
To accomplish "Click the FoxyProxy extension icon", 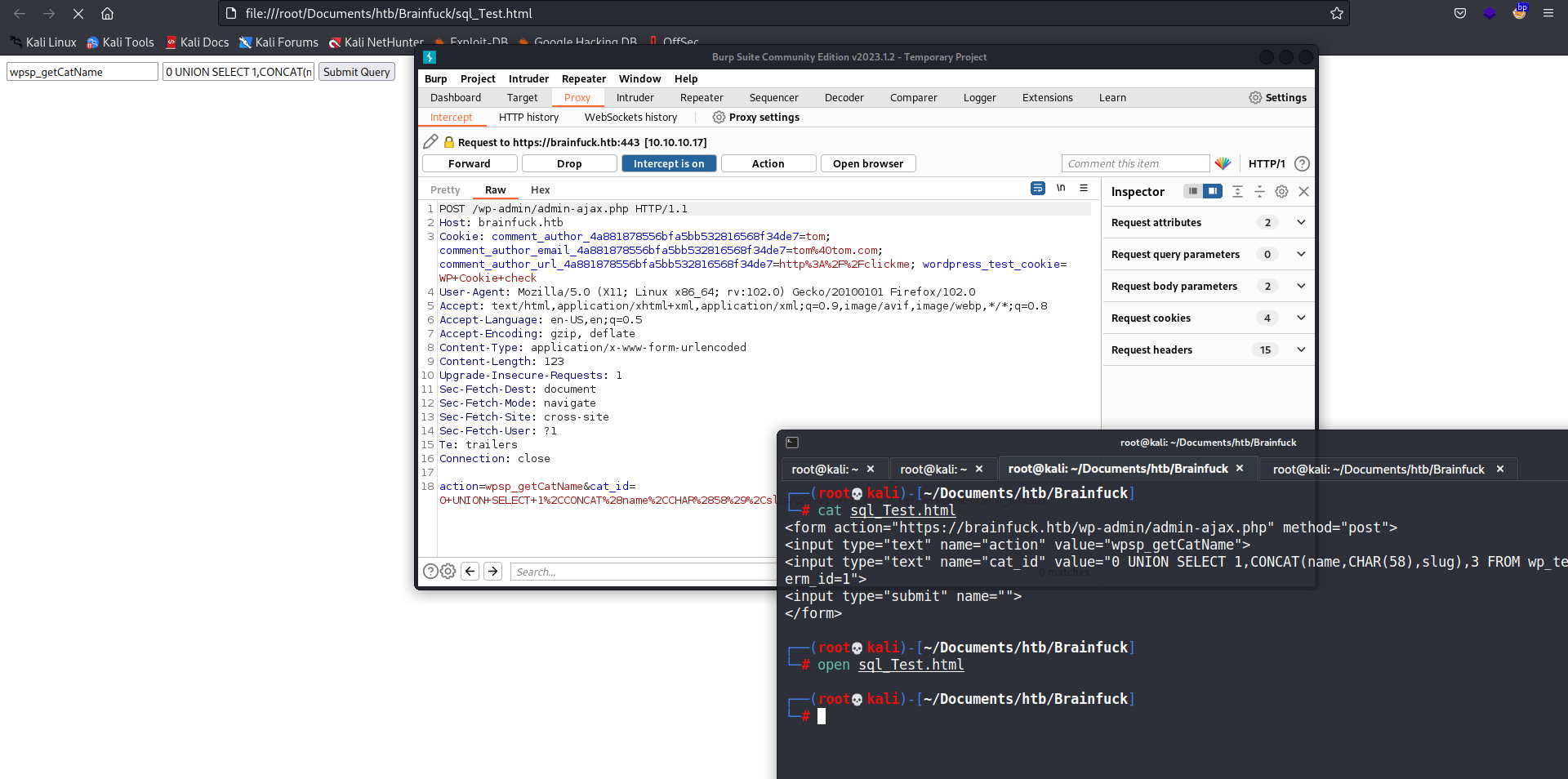I will (x=1519, y=12).
